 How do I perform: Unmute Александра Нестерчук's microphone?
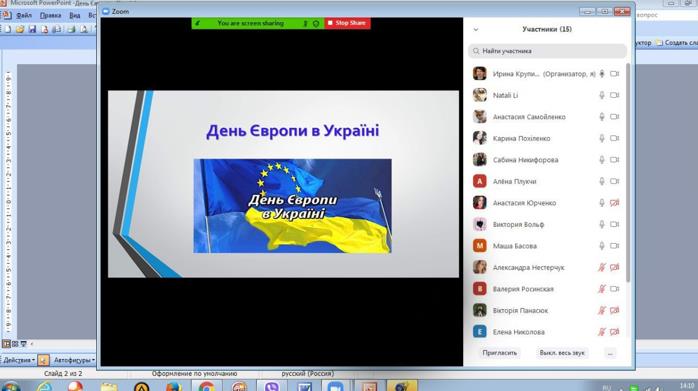pos(601,268)
